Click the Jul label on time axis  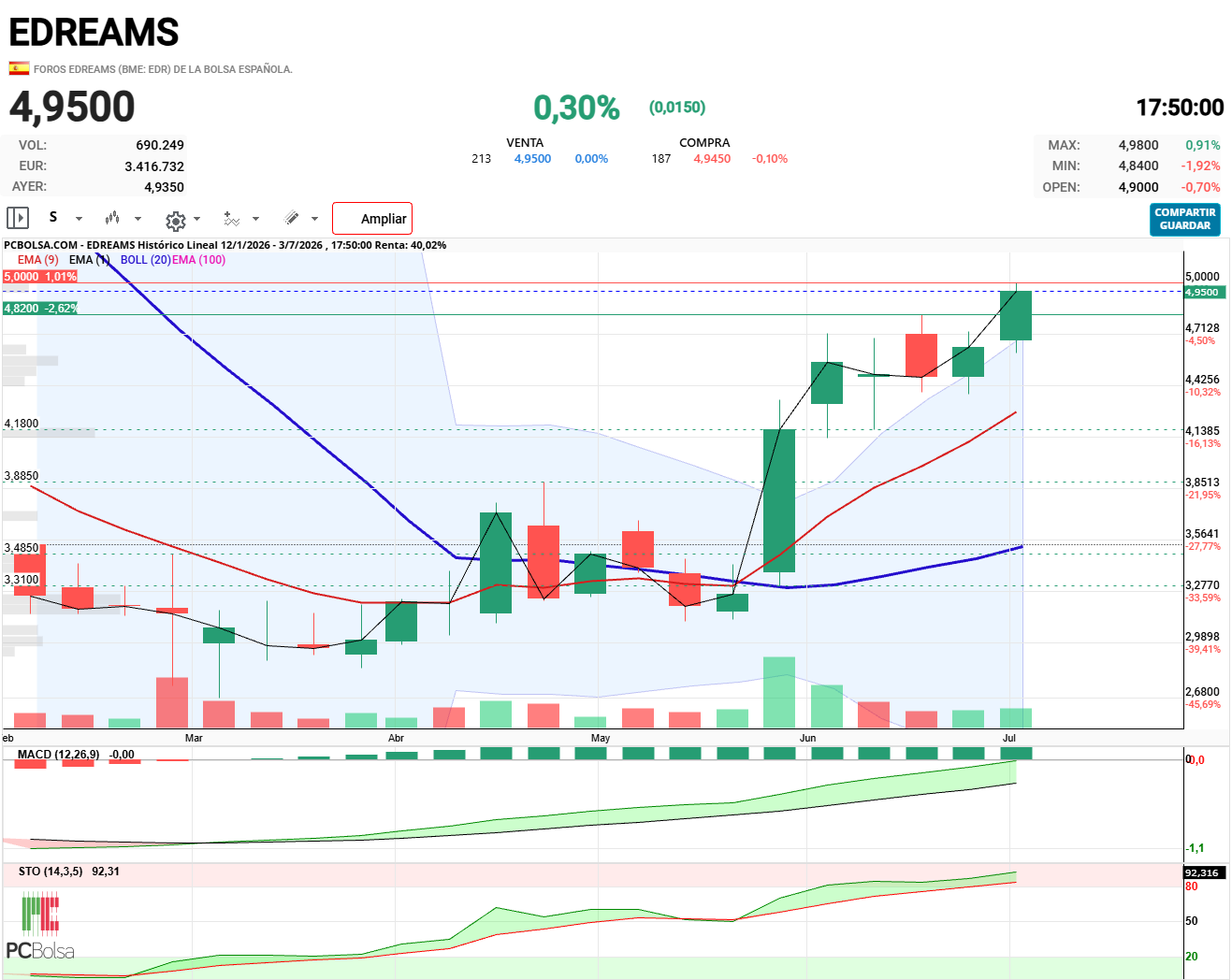pyautogui.click(x=1008, y=738)
